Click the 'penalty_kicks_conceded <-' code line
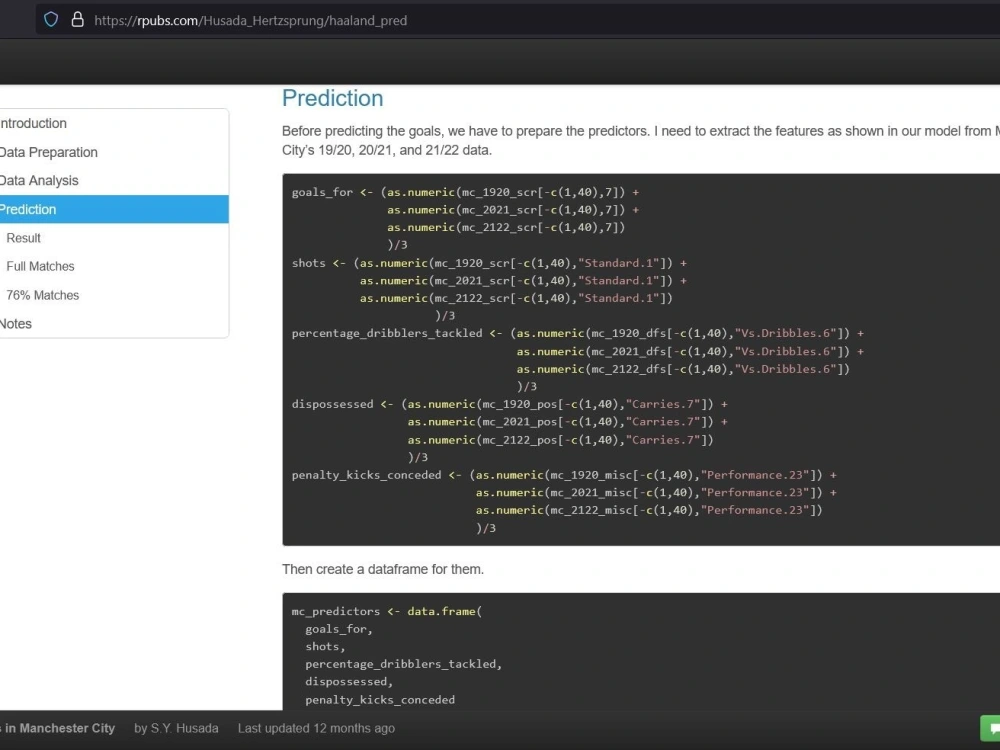Viewport: 1000px width, 750px height. (564, 475)
